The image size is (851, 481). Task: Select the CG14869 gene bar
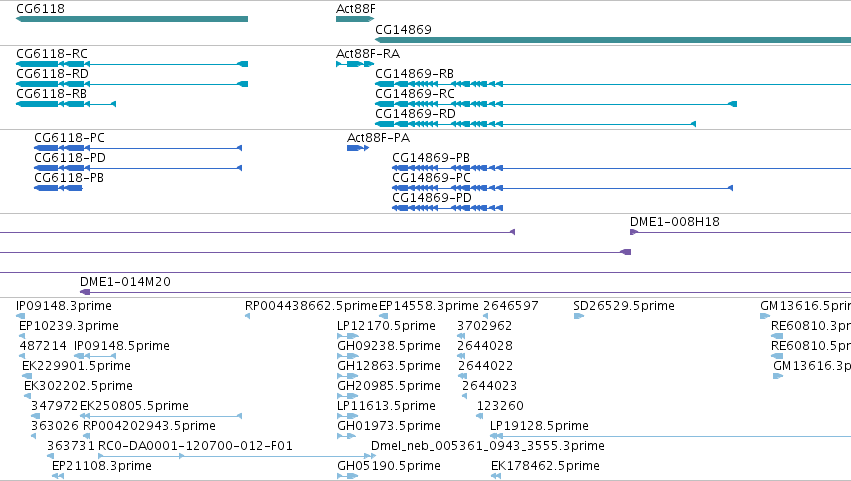click(613, 40)
